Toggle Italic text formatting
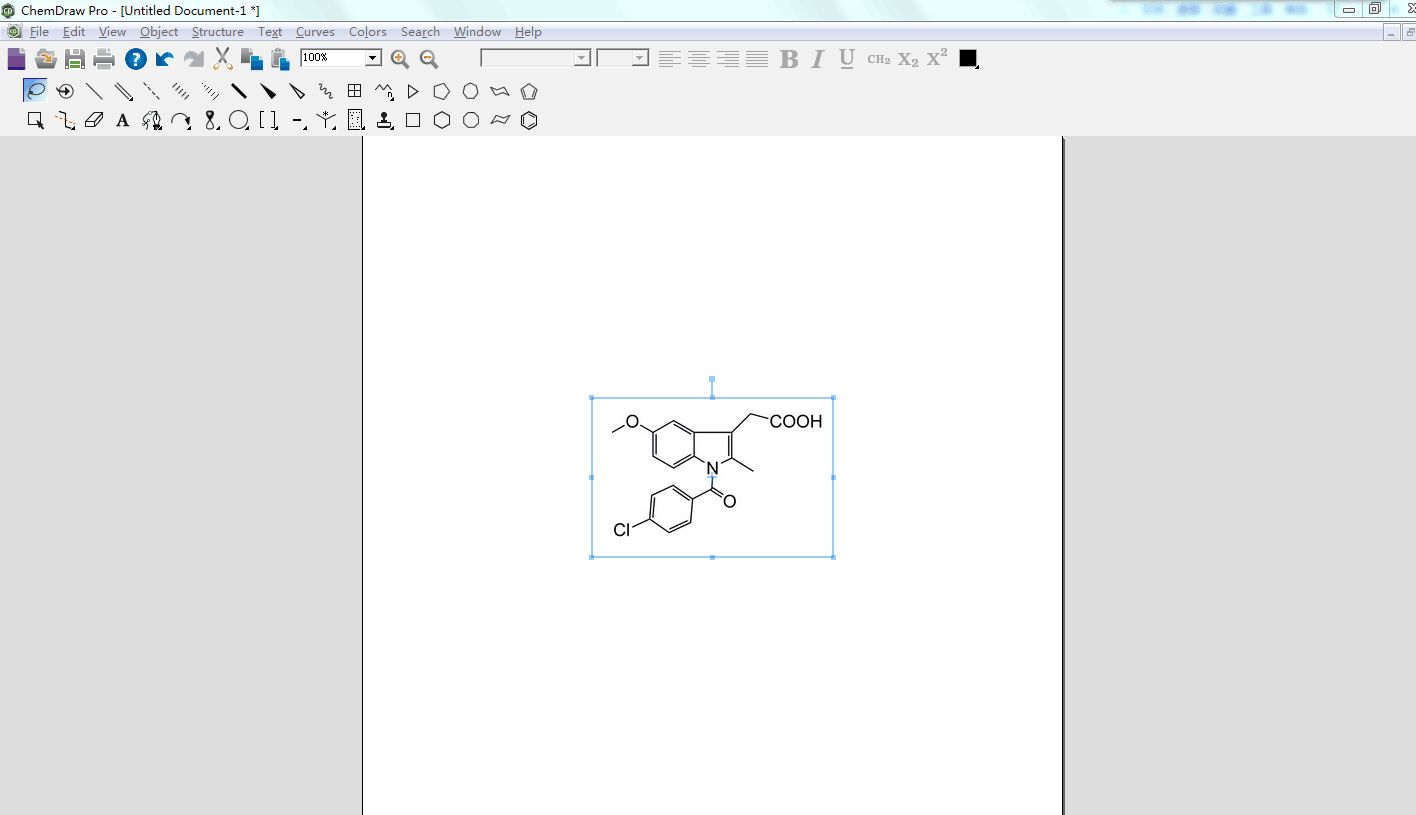 coord(817,59)
